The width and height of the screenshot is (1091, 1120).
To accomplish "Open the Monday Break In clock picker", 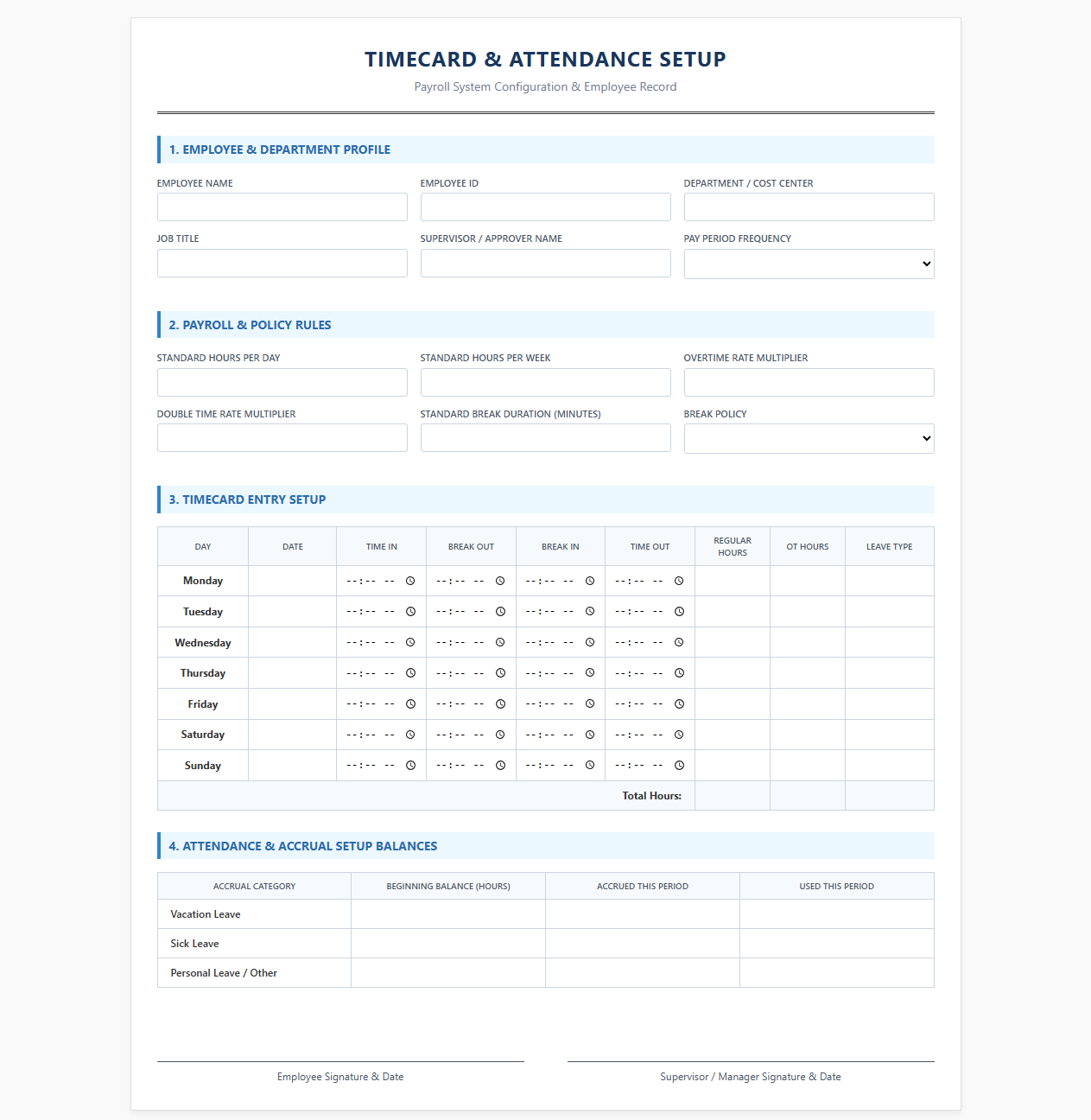I will [x=590, y=581].
